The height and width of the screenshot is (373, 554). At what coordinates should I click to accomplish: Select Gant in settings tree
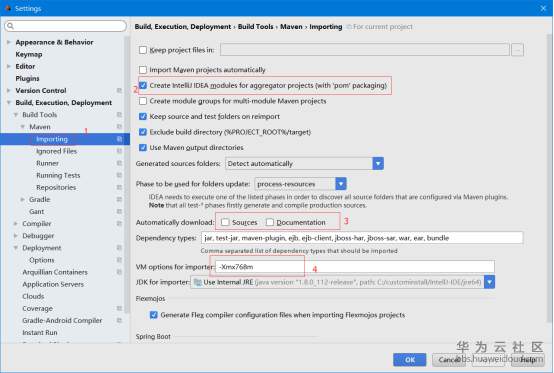click(x=36, y=211)
